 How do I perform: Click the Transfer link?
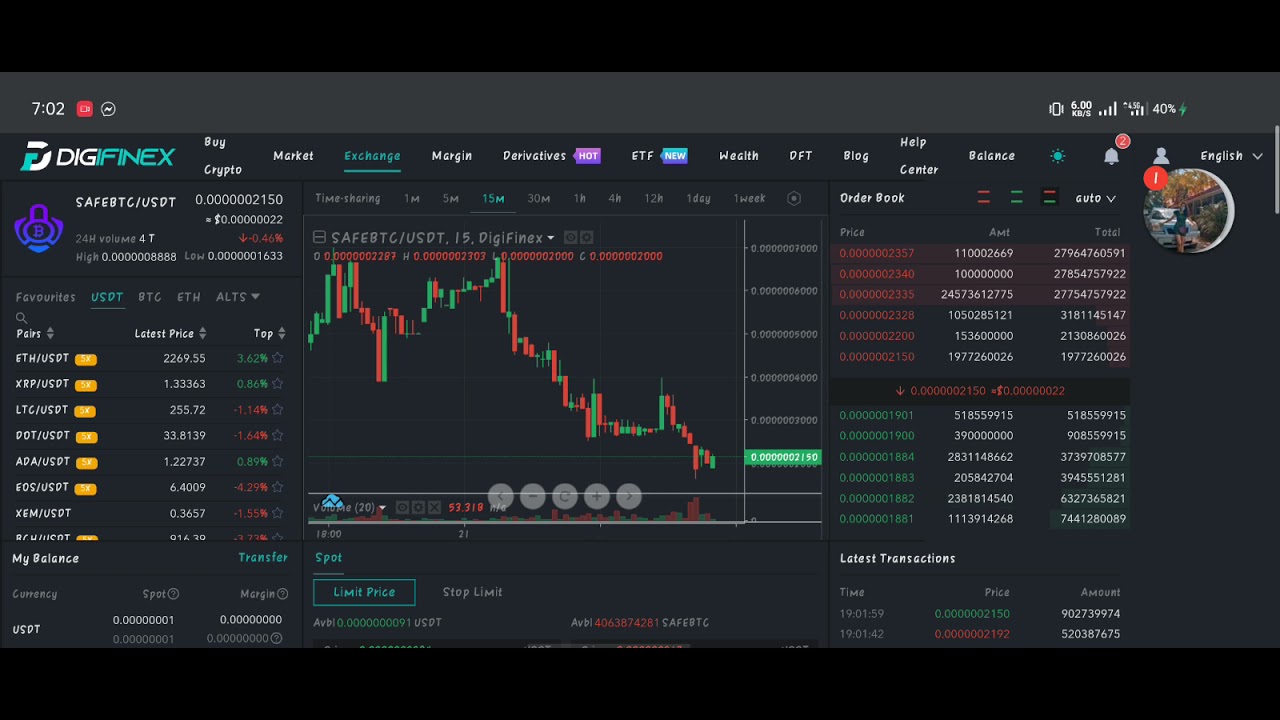(x=263, y=557)
